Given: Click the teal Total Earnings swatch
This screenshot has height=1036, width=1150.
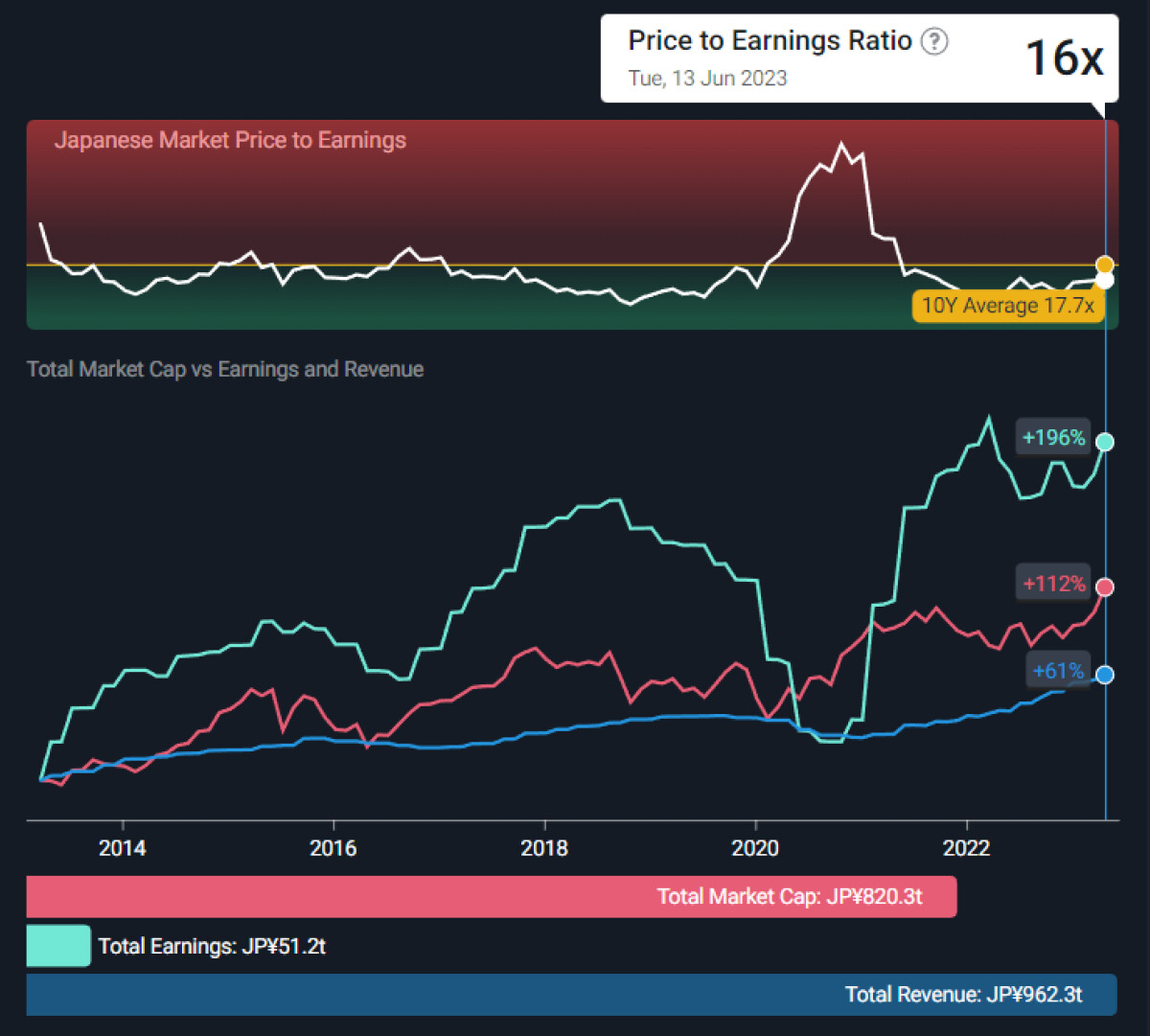Looking at the screenshot, I should click(58, 946).
